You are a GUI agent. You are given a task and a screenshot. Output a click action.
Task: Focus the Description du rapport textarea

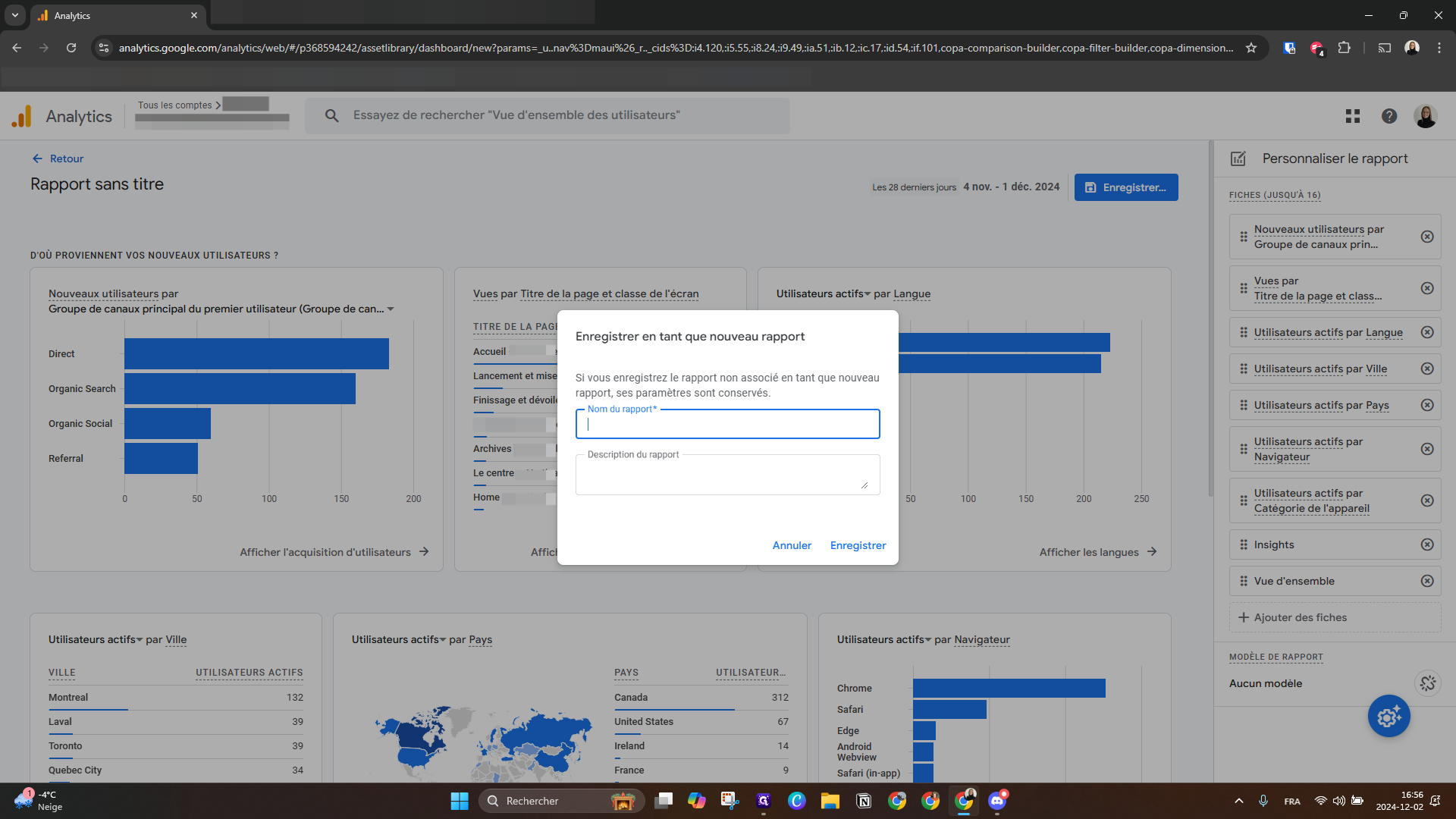(x=728, y=475)
